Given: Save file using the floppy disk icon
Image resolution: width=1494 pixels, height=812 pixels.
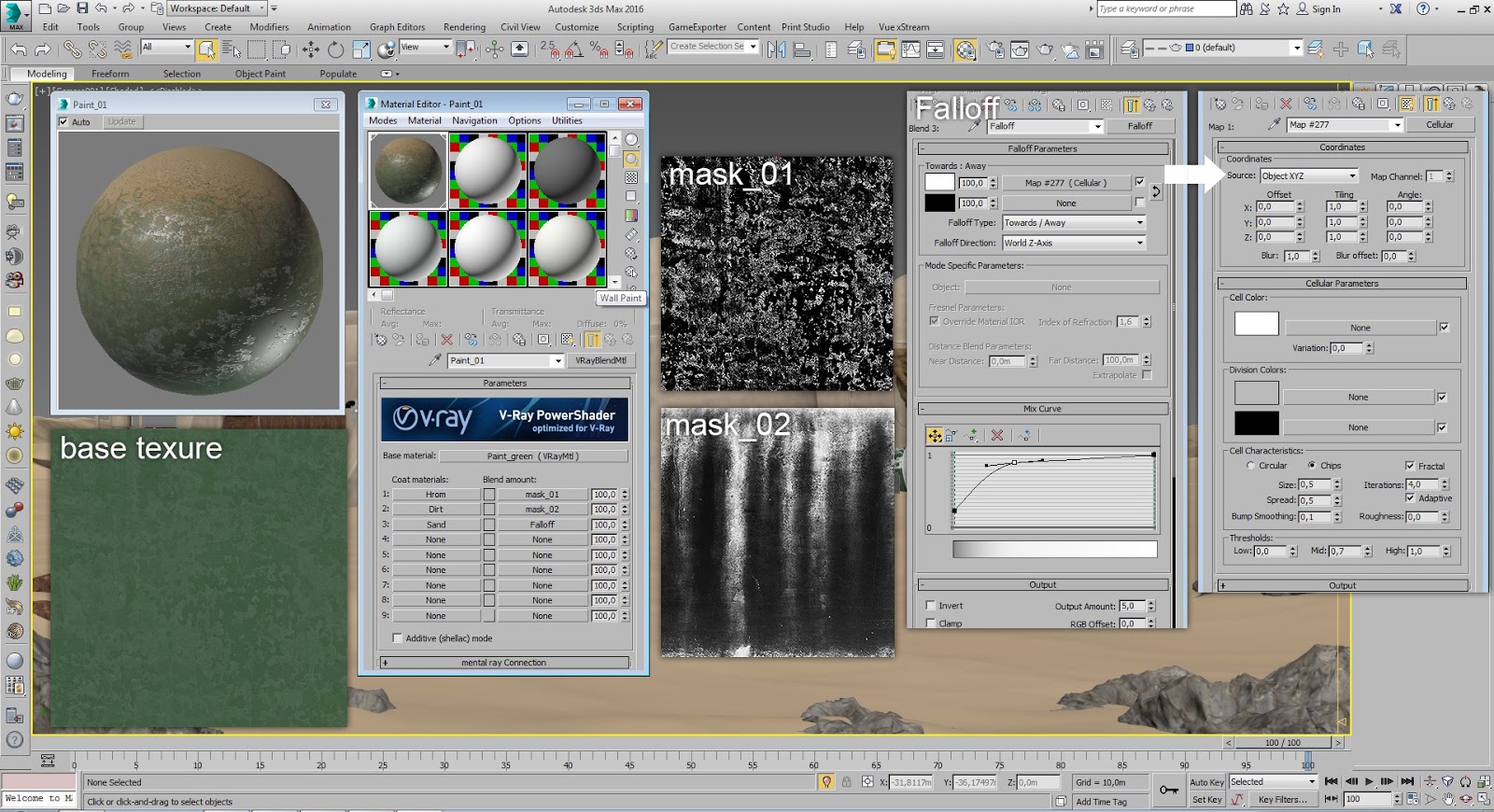Looking at the screenshot, I should pos(82,8).
